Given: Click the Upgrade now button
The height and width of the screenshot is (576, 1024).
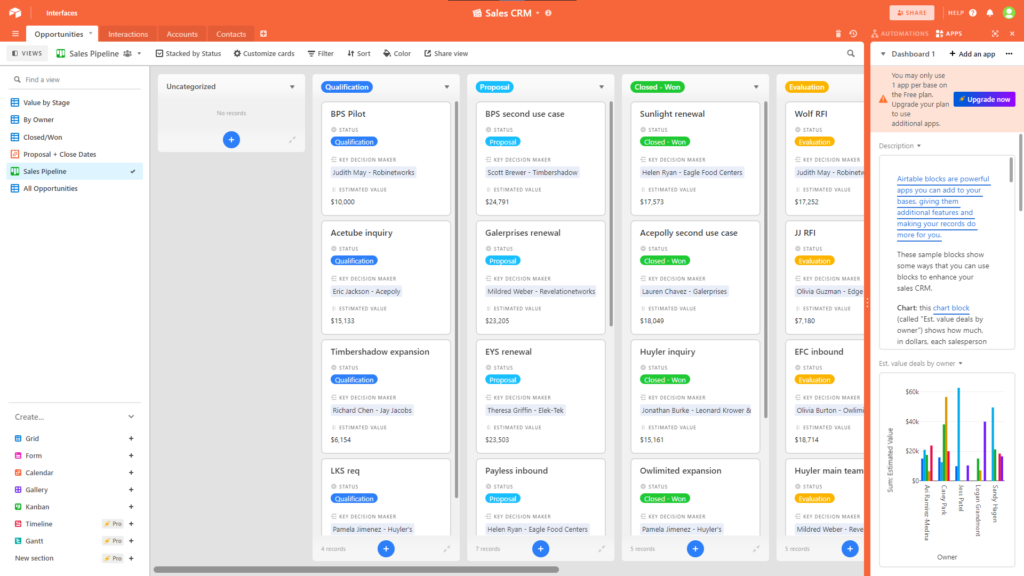Looking at the screenshot, I should point(984,99).
